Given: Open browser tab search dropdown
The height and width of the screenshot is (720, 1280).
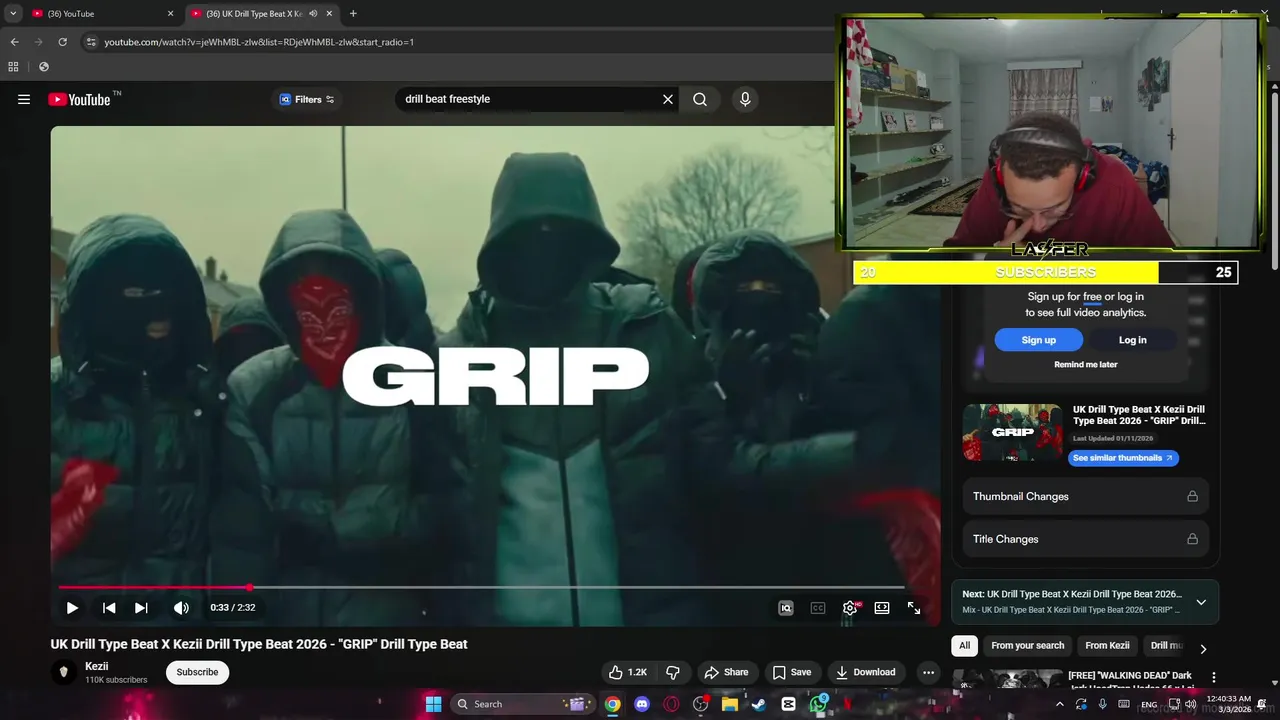Looking at the screenshot, I should coord(13,14).
